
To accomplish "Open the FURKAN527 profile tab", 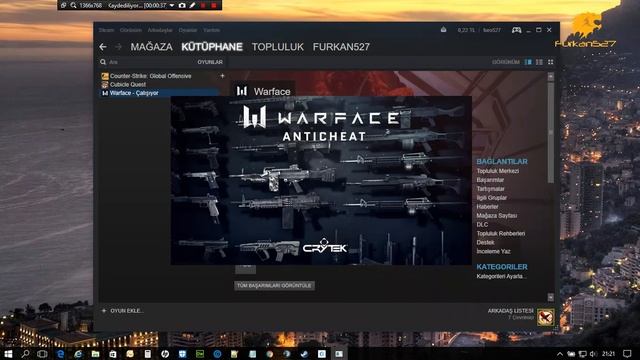I will coord(341,47).
